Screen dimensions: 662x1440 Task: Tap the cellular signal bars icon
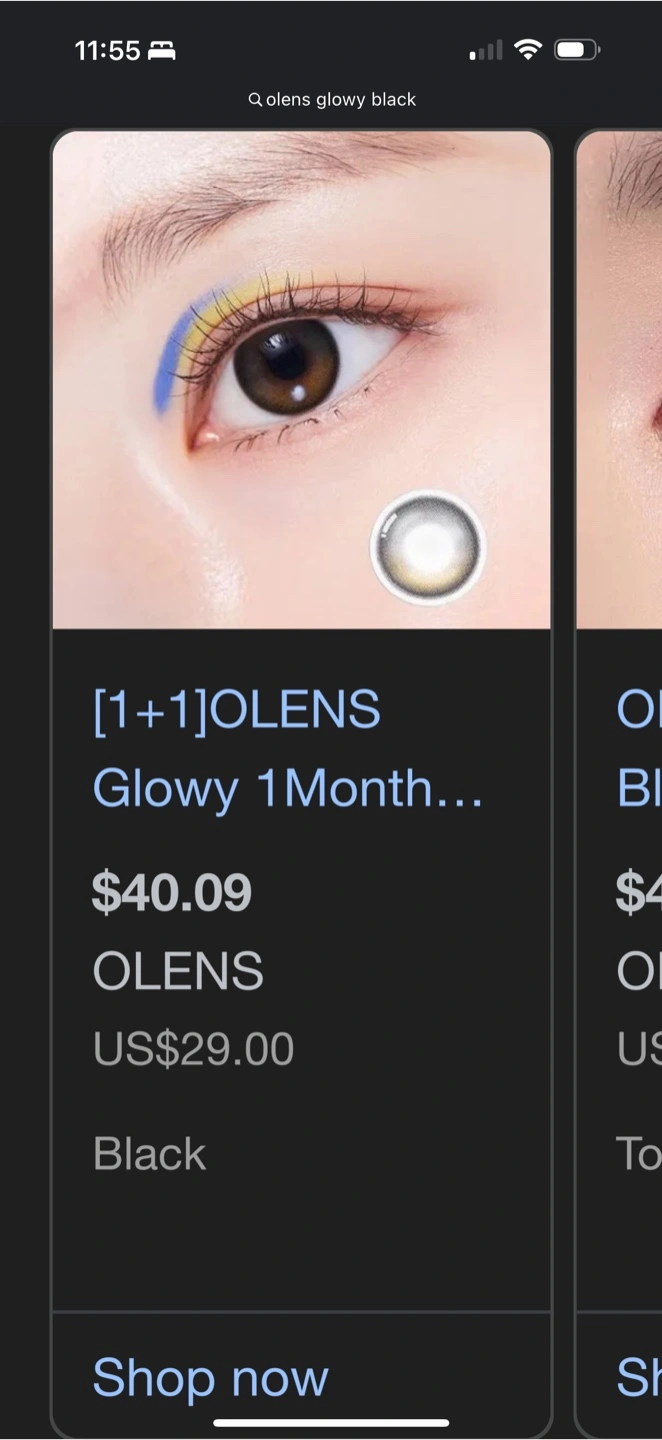486,50
